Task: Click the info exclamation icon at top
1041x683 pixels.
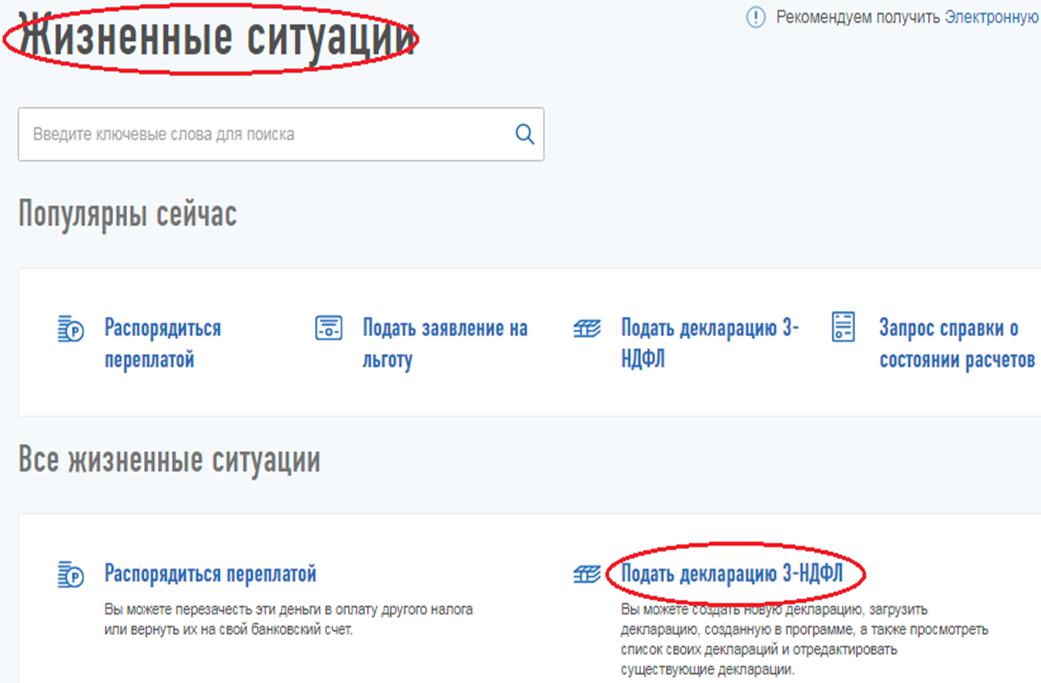Action: tap(756, 17)
